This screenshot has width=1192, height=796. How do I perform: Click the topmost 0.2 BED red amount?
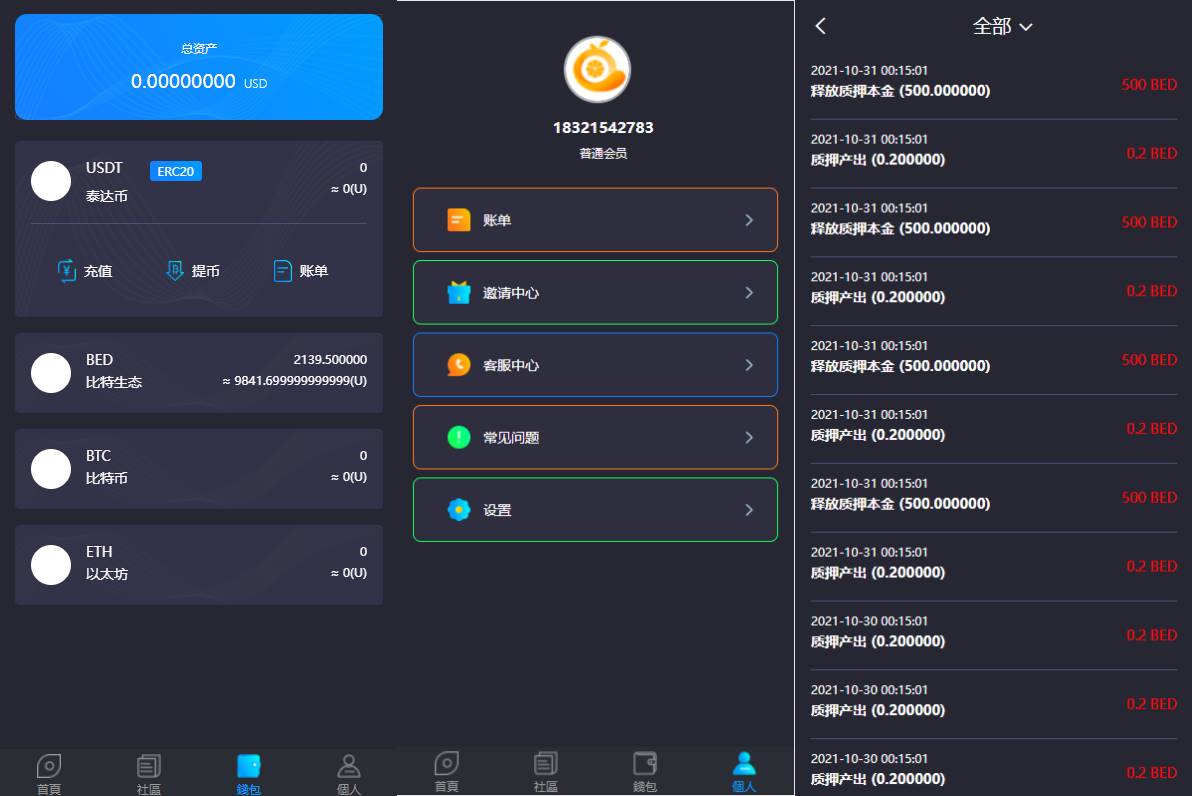pyautogui.click(x=1152, y=153)
